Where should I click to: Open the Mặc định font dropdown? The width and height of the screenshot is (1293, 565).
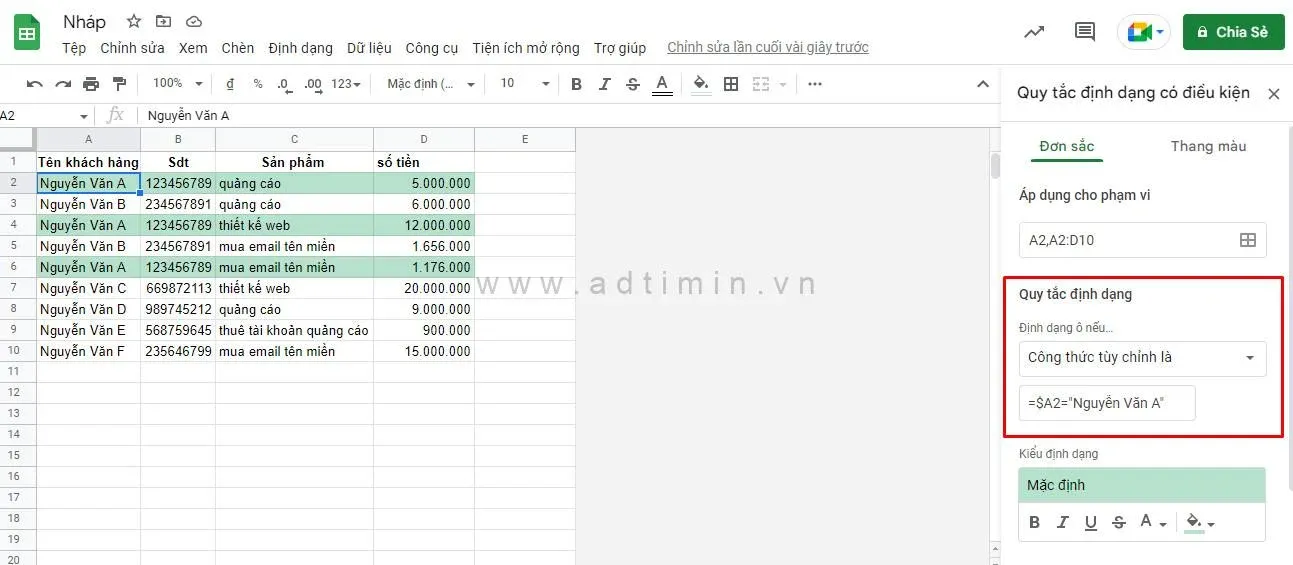click(431, 84)
